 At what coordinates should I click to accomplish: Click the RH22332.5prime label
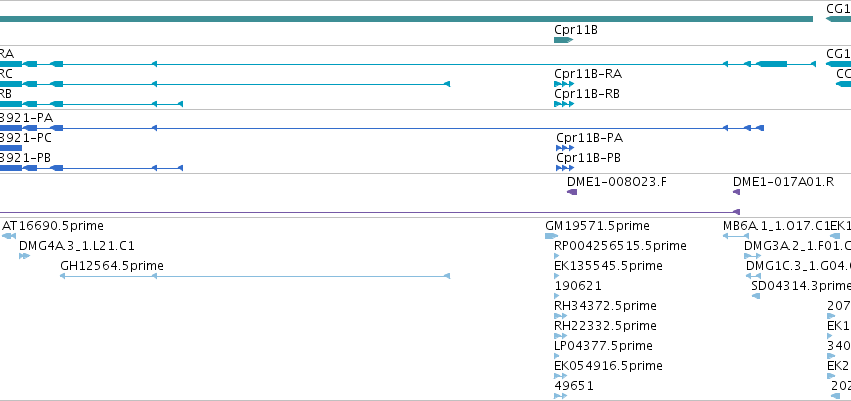click(605, 326)
